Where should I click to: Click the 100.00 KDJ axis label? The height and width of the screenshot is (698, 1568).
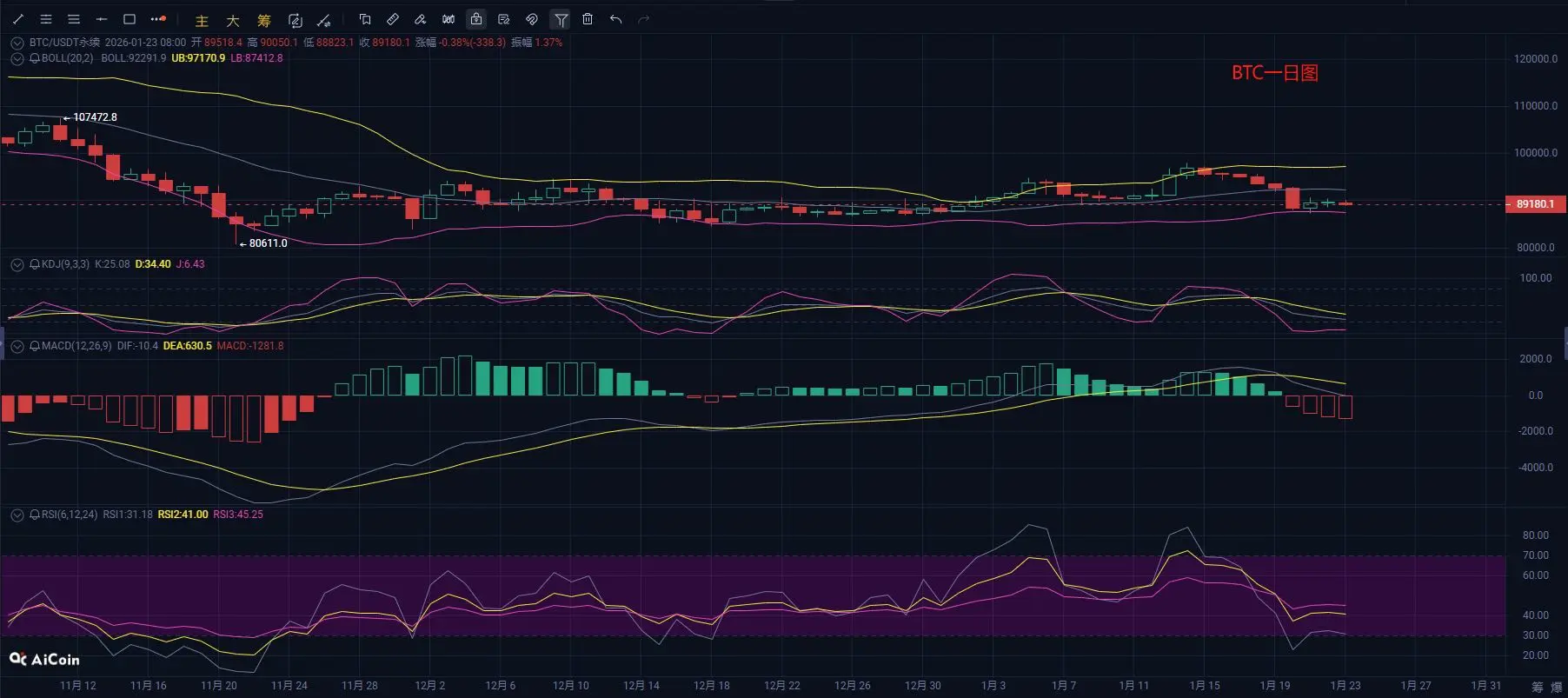(x=1536, y=278)
